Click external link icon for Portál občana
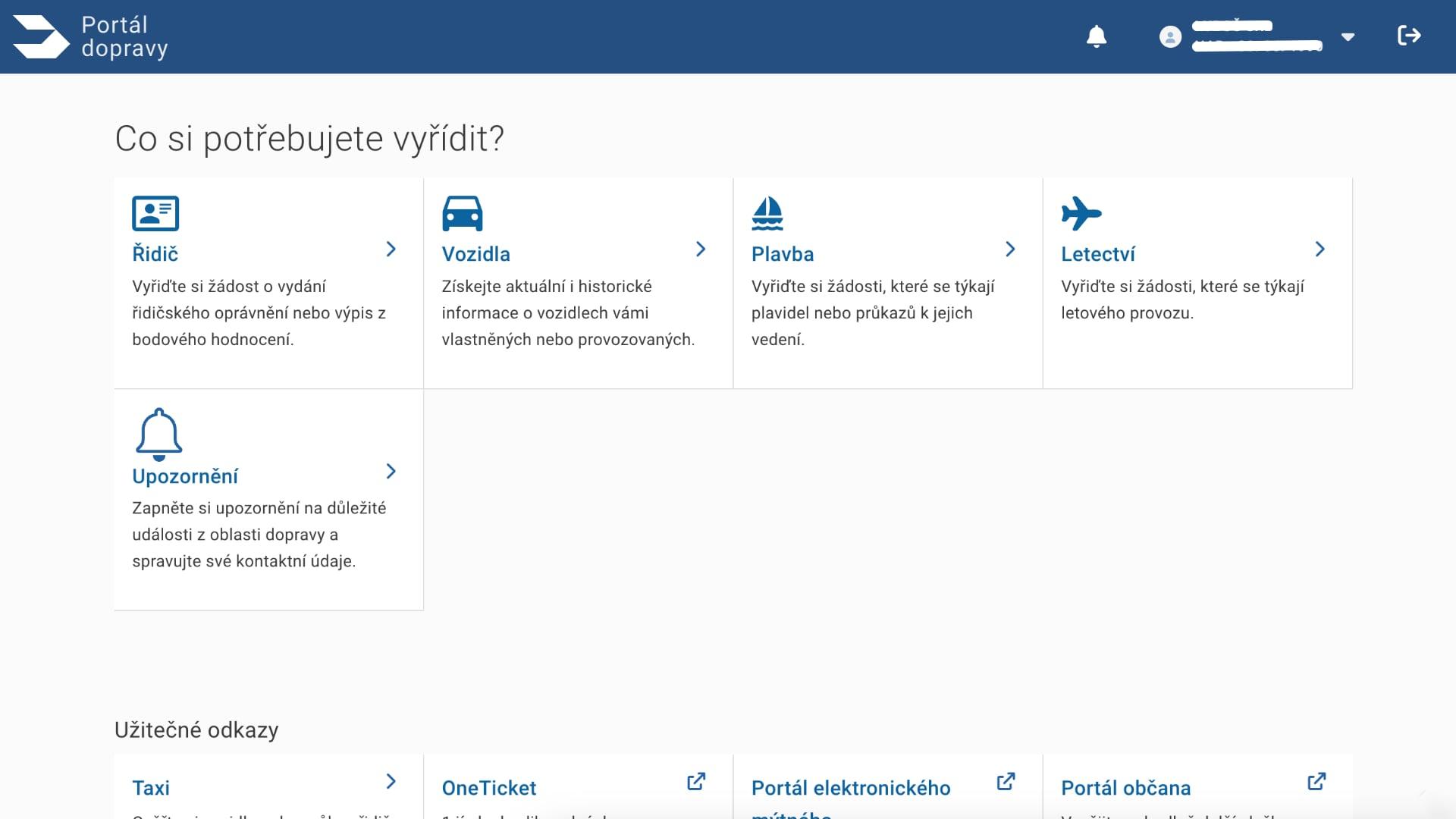Image resolution: width=1456 pixels, height=819 pixels. [x=1316, y=781]
